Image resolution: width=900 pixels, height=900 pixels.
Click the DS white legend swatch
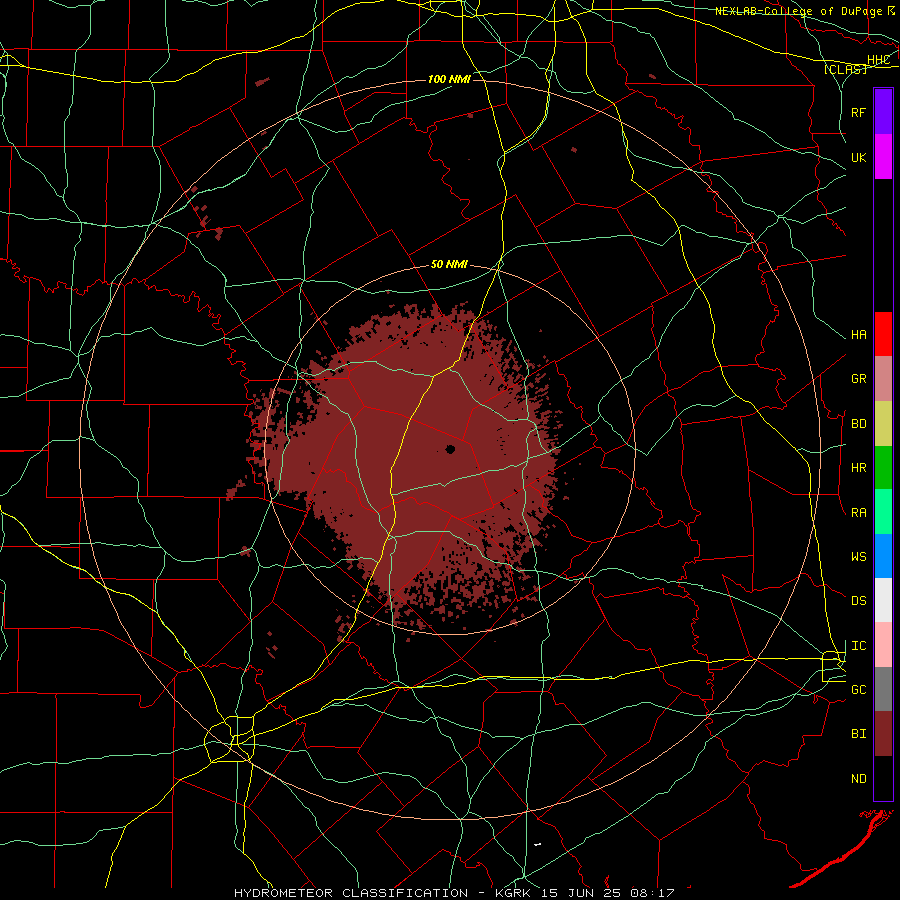(x=883, y=600)
